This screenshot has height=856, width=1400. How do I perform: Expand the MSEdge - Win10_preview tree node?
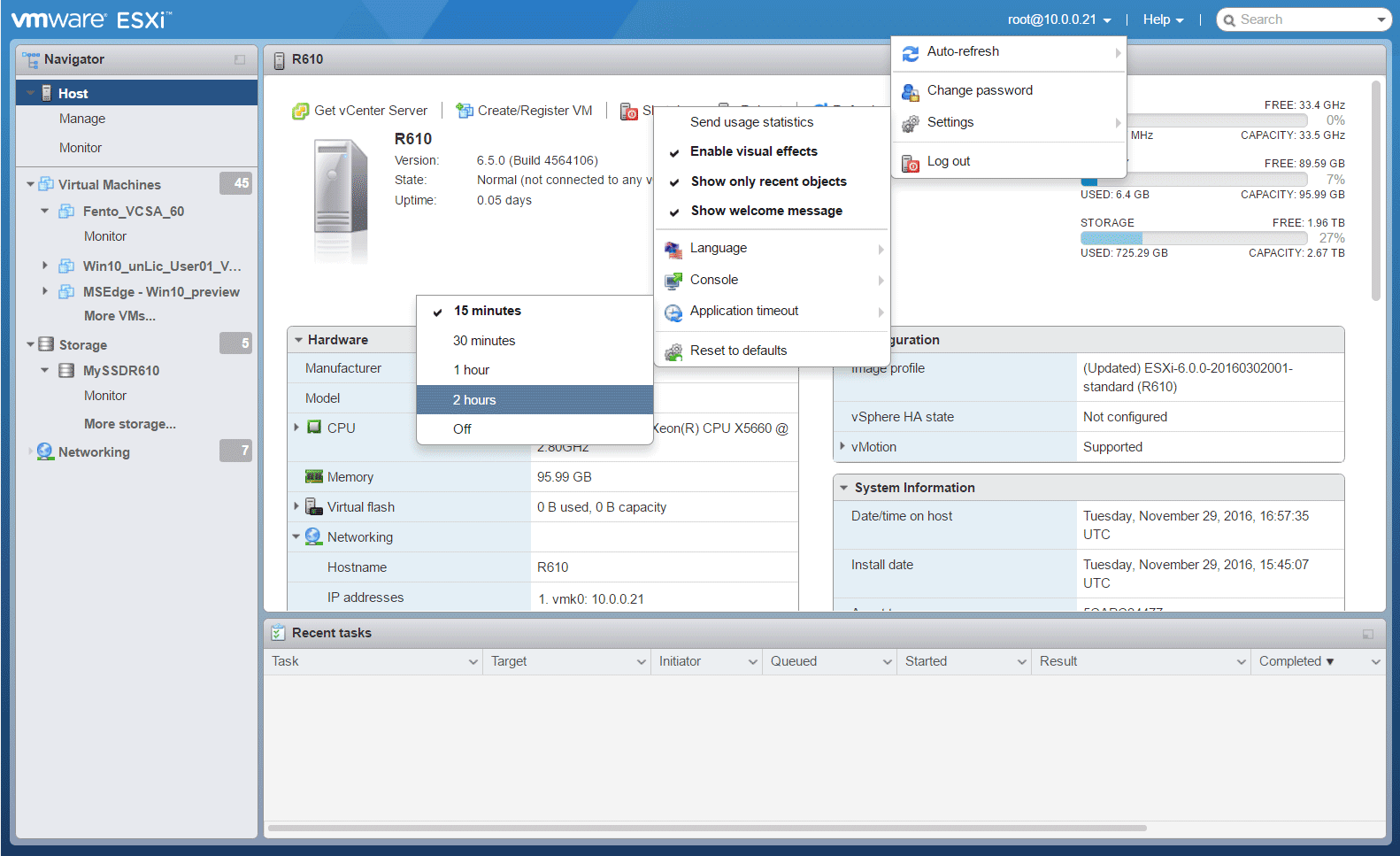[44, 290]
